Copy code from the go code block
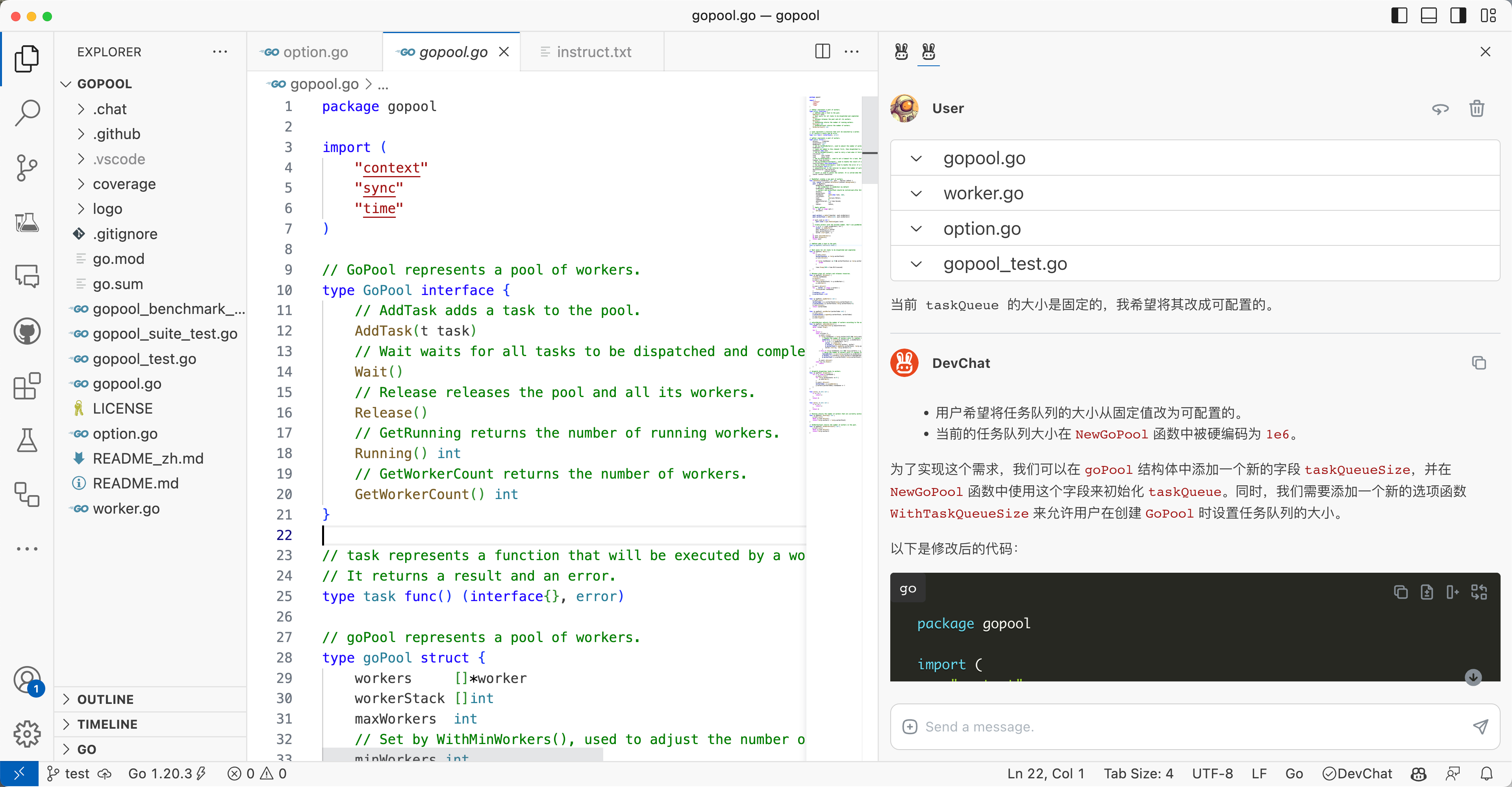 (x=1401, y=592)
